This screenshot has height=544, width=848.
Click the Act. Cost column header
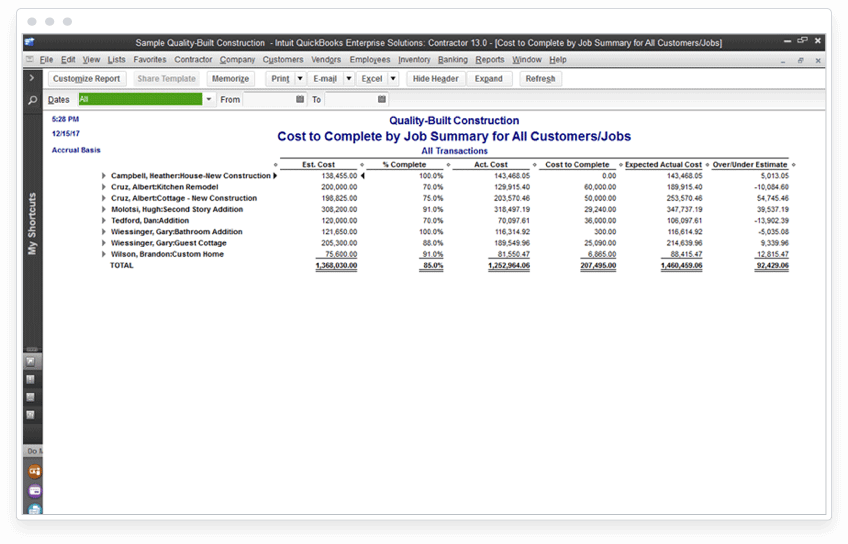[x=491, y=164]
